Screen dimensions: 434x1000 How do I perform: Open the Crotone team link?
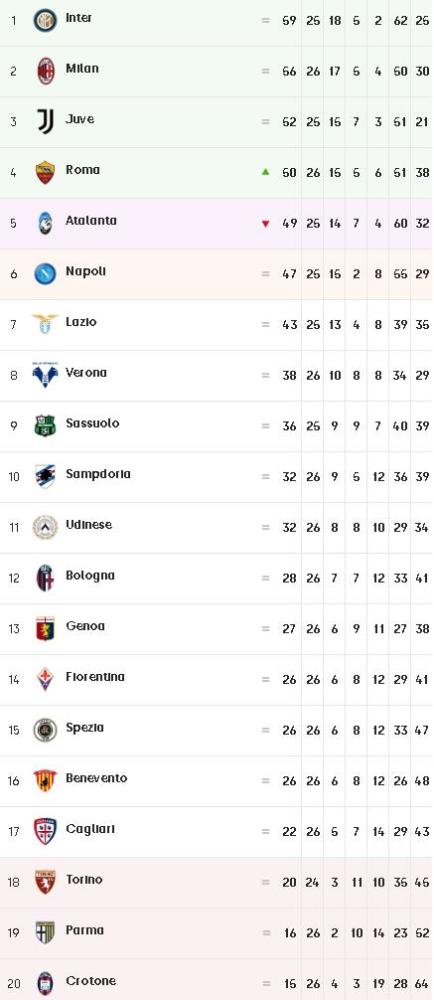pyautogui.click(x=90, y=981)
